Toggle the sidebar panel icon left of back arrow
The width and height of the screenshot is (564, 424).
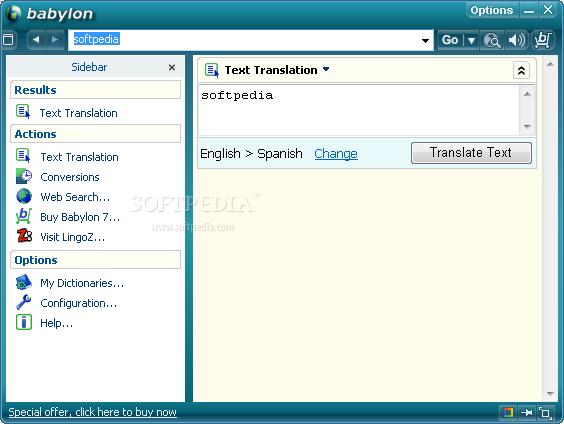click(x=8, y=40)
